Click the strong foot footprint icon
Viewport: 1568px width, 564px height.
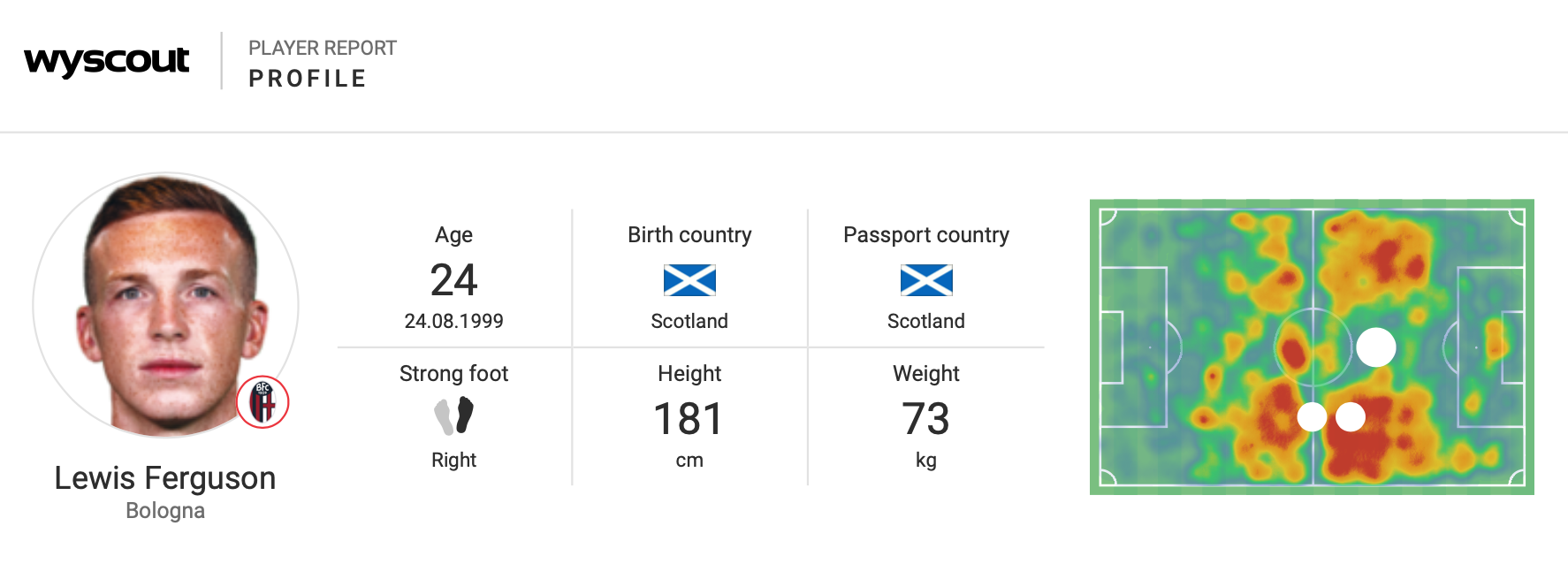pos(454,415)
